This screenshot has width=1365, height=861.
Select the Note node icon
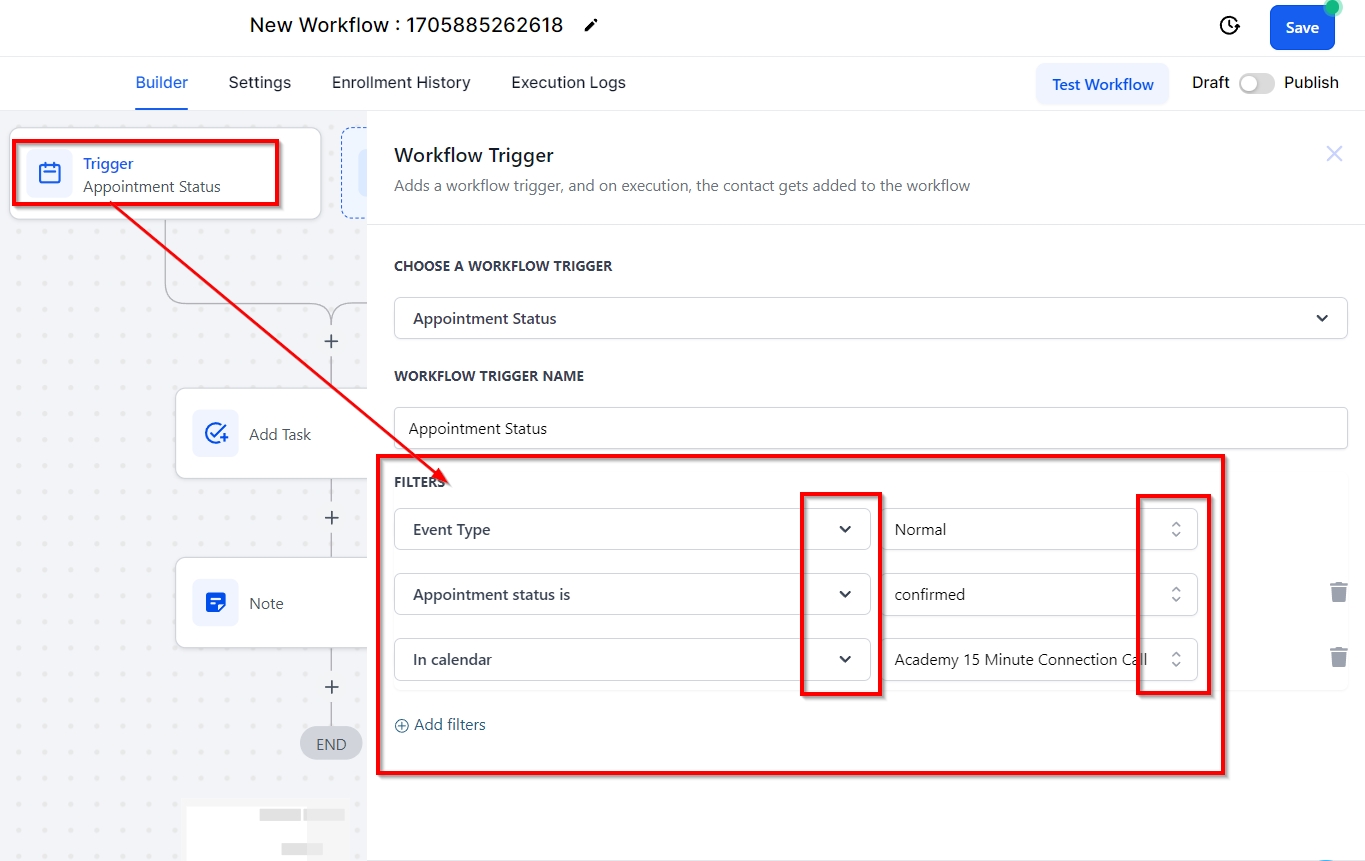tap(215, 603)
